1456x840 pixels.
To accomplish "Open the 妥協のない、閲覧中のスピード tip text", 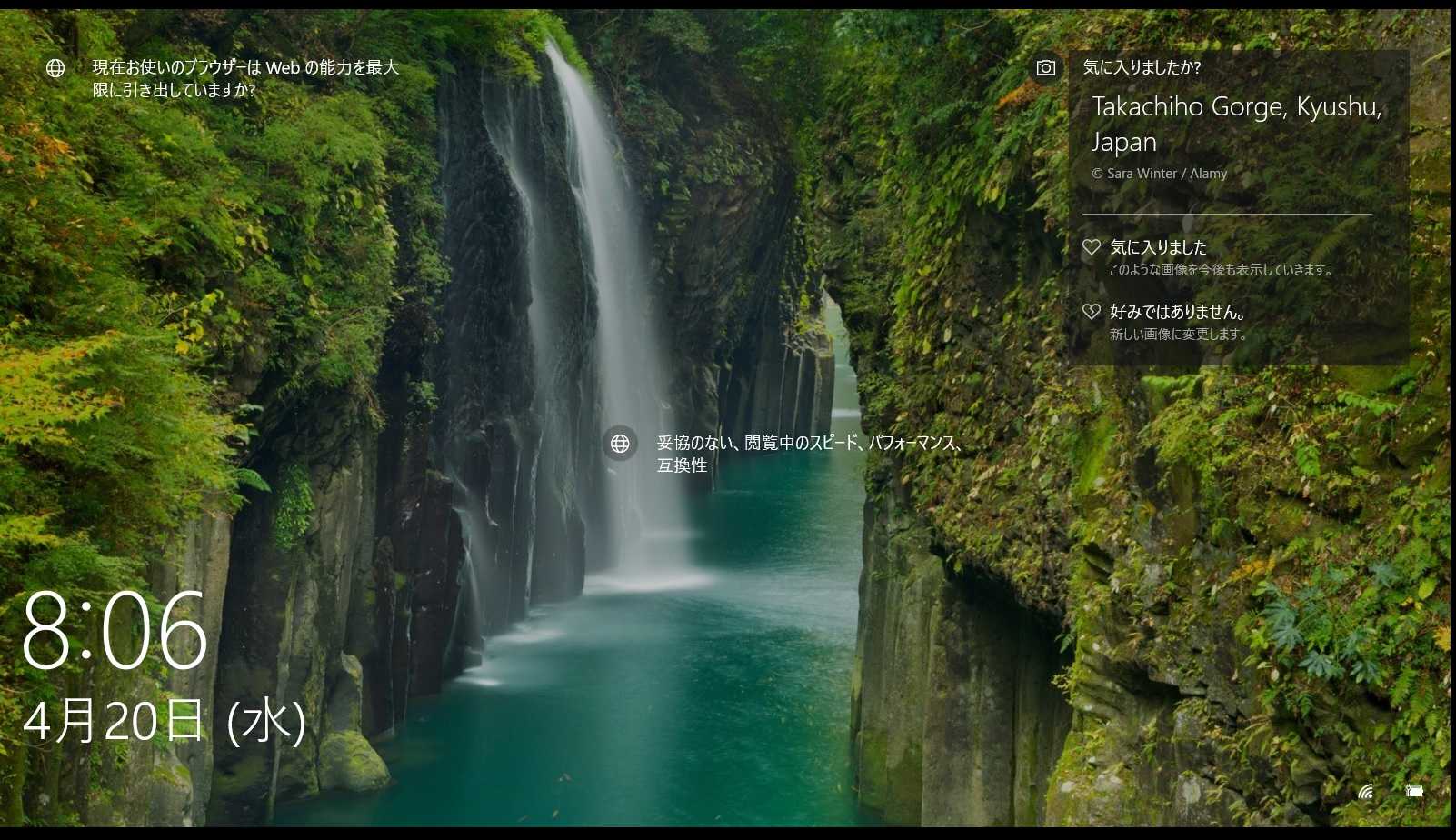I will pos(809,454).
